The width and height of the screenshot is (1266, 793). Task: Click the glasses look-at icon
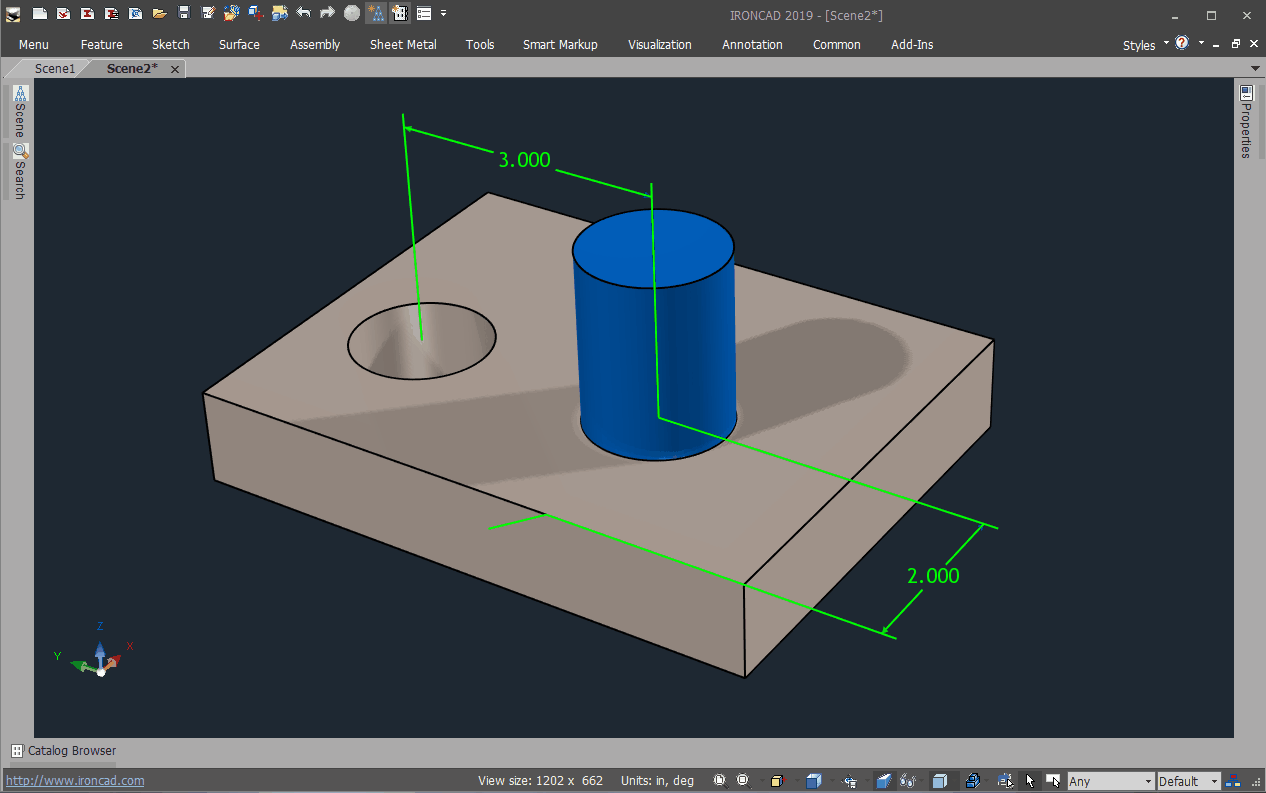click(x=908, y=781)
